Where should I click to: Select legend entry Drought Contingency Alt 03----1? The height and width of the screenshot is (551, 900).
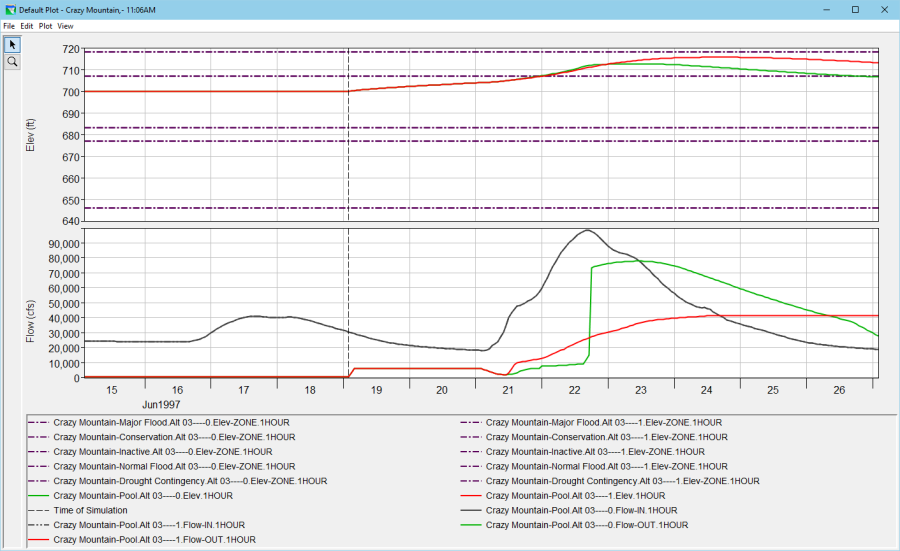[x=610, y=481]
